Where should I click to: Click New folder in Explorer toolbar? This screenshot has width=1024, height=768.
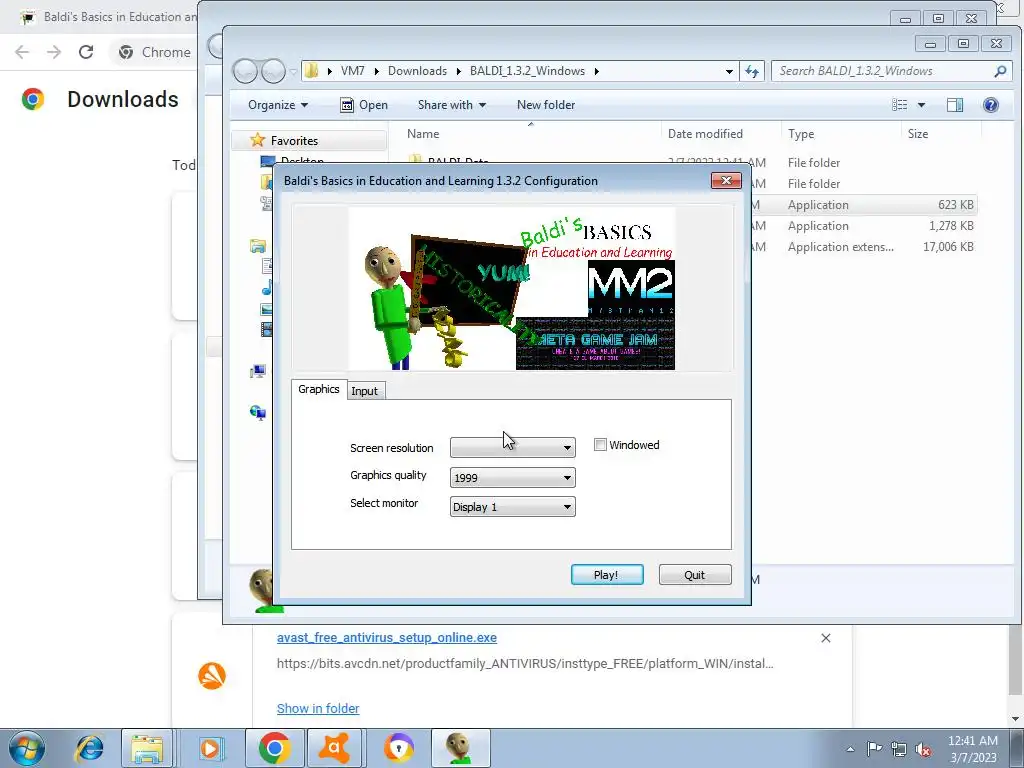(x=546, y=105)
